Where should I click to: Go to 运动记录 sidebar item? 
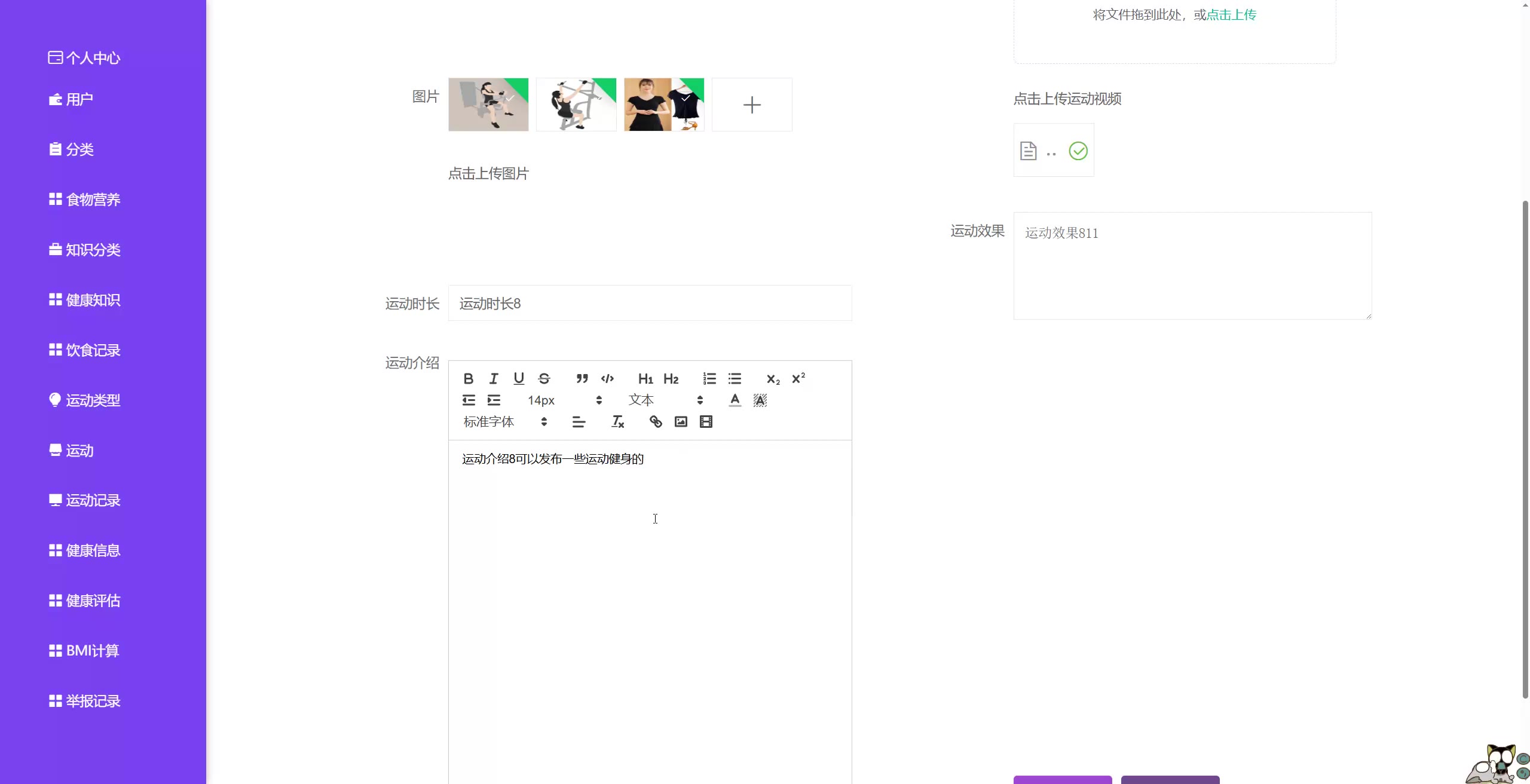pyautogui.click(x=93, y=500)
